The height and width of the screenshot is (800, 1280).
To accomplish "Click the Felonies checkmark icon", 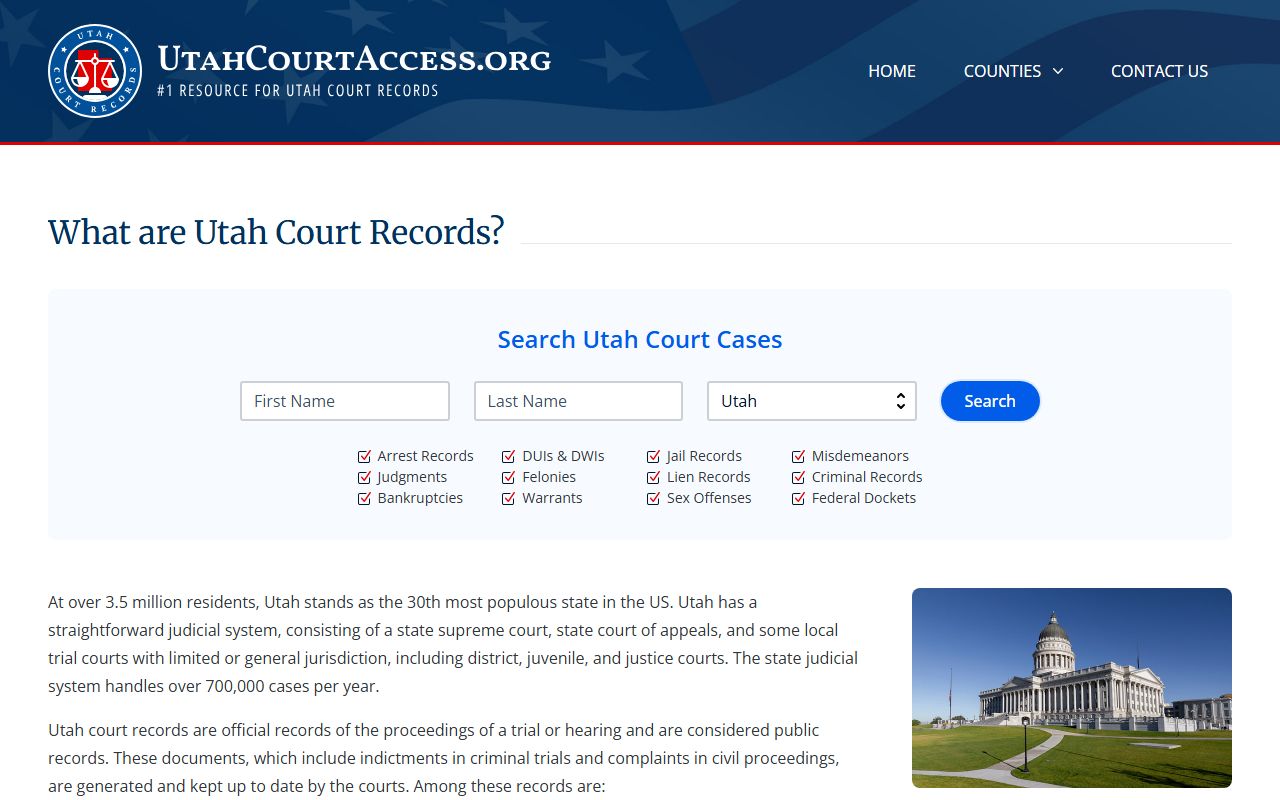I will [x=509, y=477].
